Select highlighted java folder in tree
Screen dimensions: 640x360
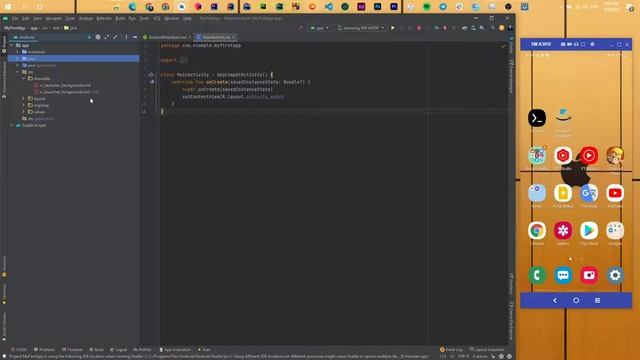[73, 58]
